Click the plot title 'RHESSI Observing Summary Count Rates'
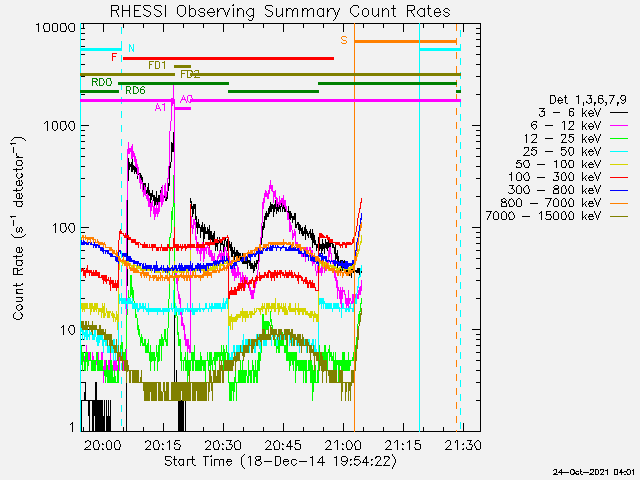 tap(280, 11)
